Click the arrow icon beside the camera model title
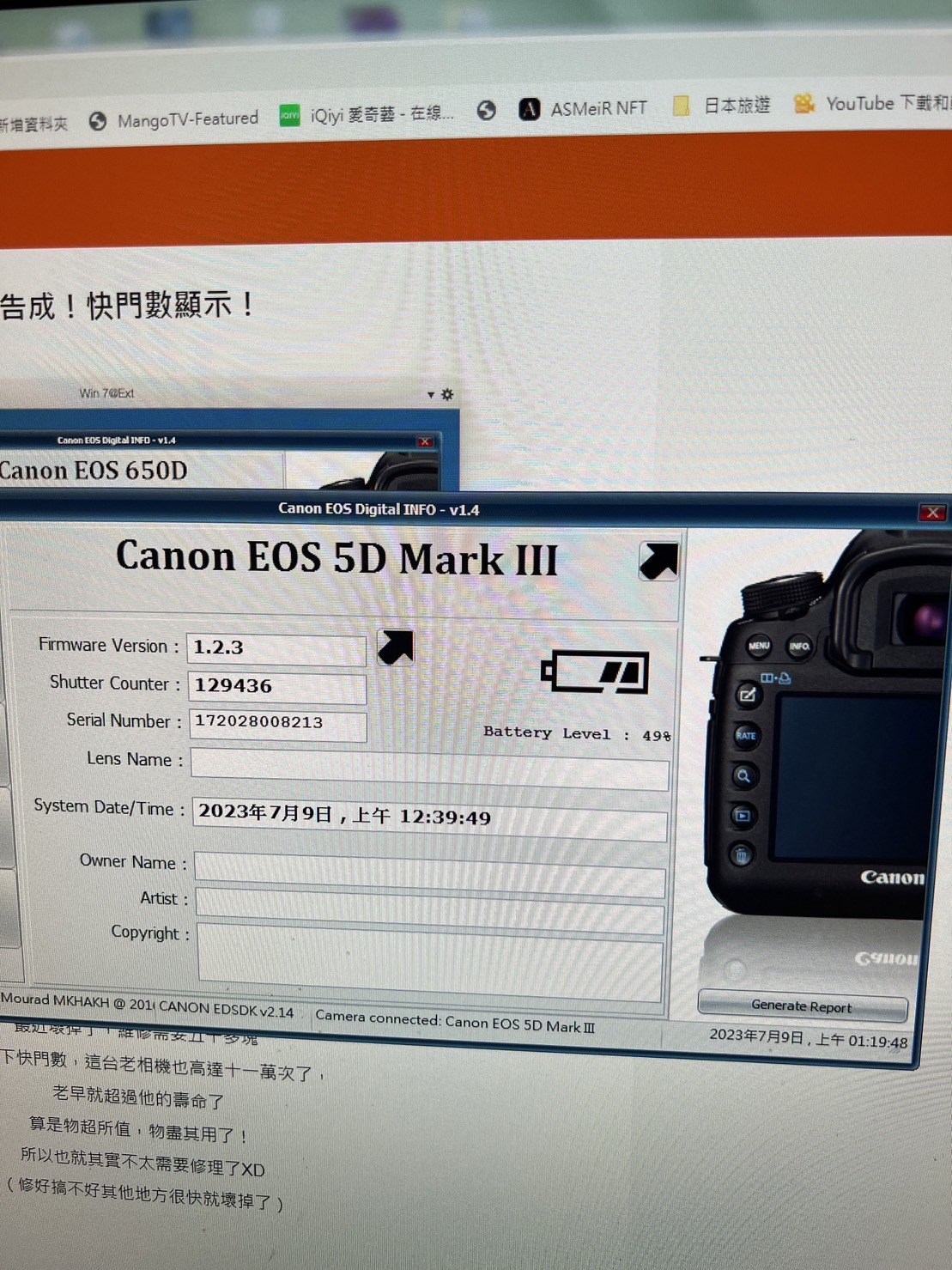 point(658,562)
